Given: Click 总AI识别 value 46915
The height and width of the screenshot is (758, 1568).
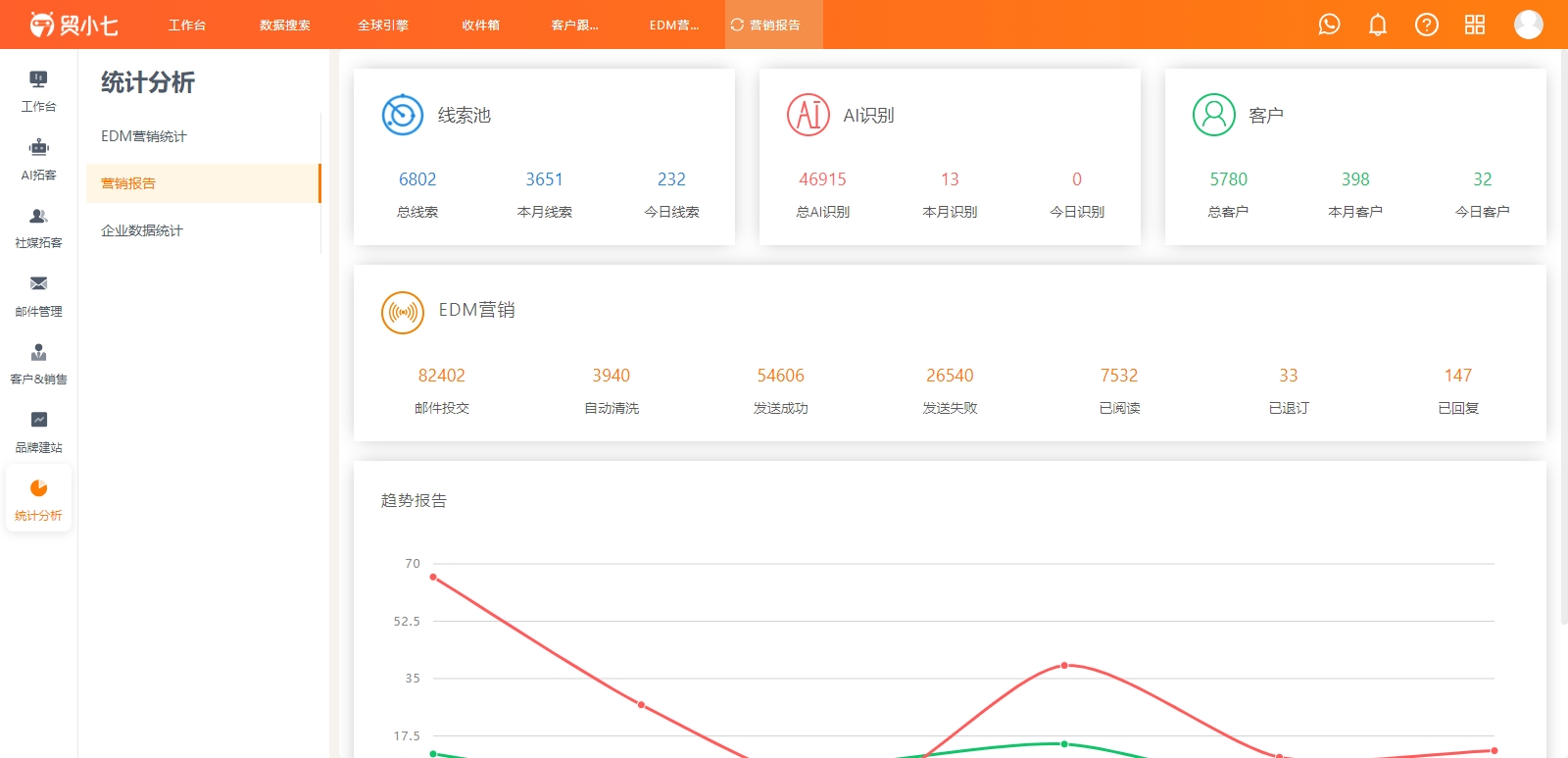Looking at the screenshot, I should tap(822, 179).
